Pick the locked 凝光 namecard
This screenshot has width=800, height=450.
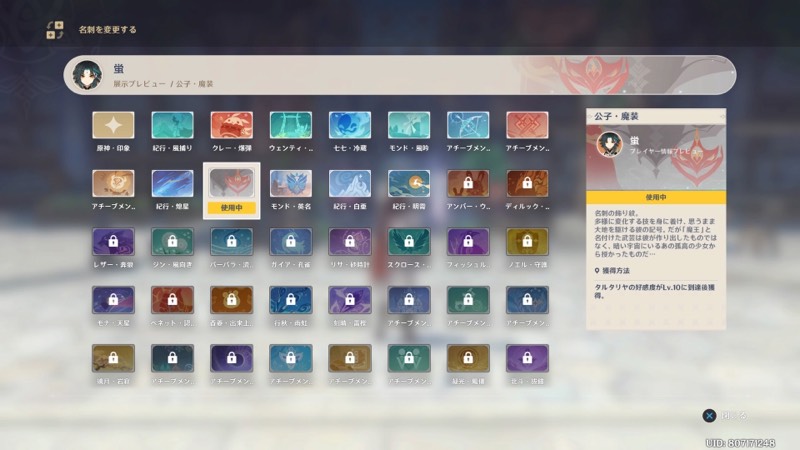pos(468,358)
